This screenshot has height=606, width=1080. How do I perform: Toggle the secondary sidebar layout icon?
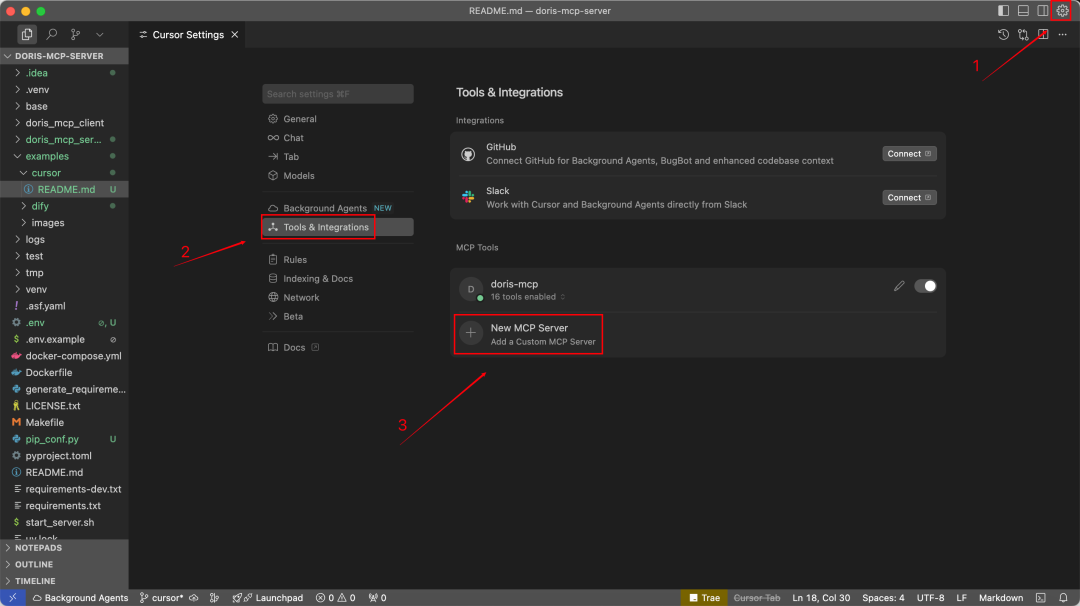1043,10
